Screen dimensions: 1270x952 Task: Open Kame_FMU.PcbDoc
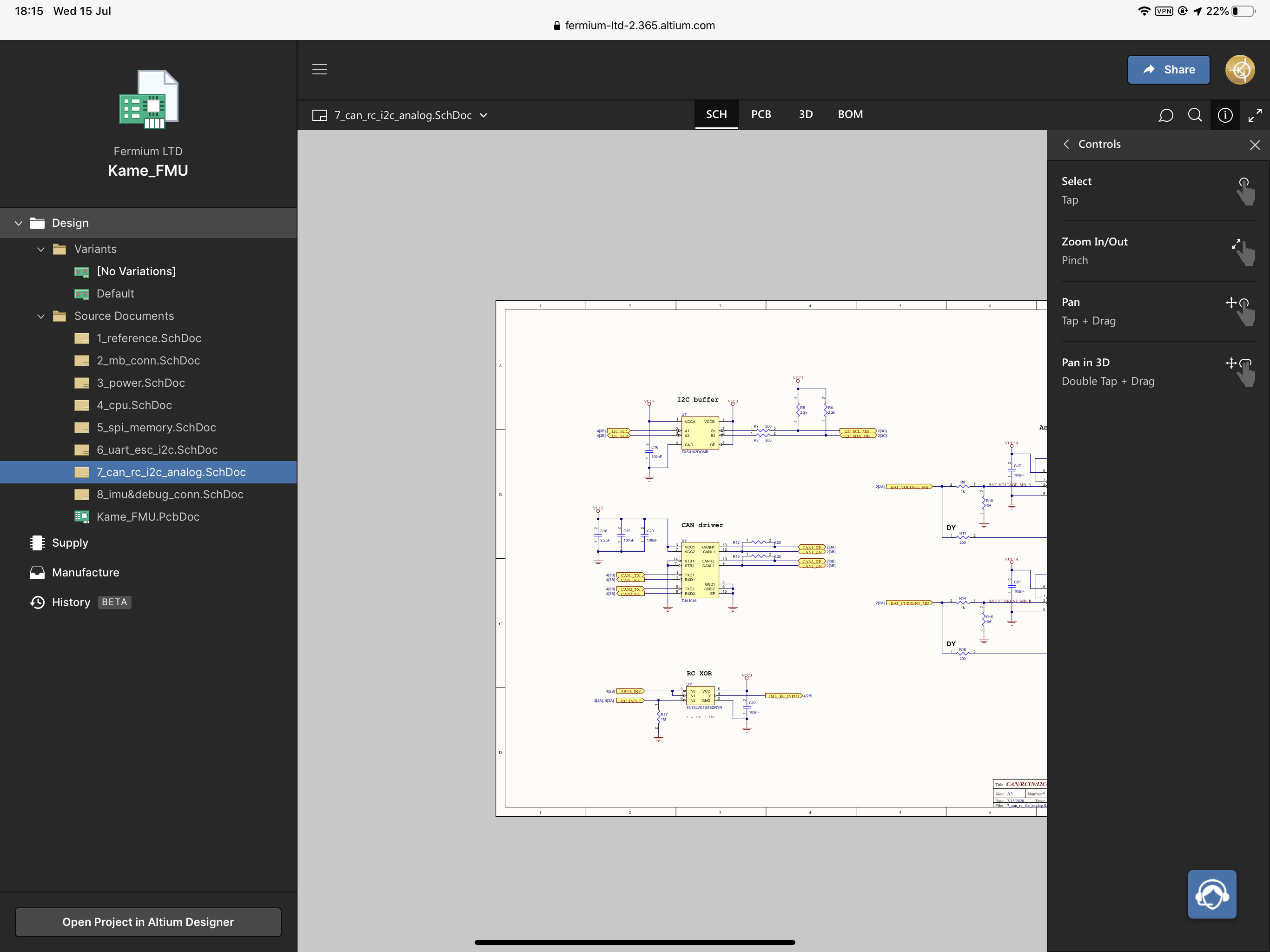(x=148, y=517)
